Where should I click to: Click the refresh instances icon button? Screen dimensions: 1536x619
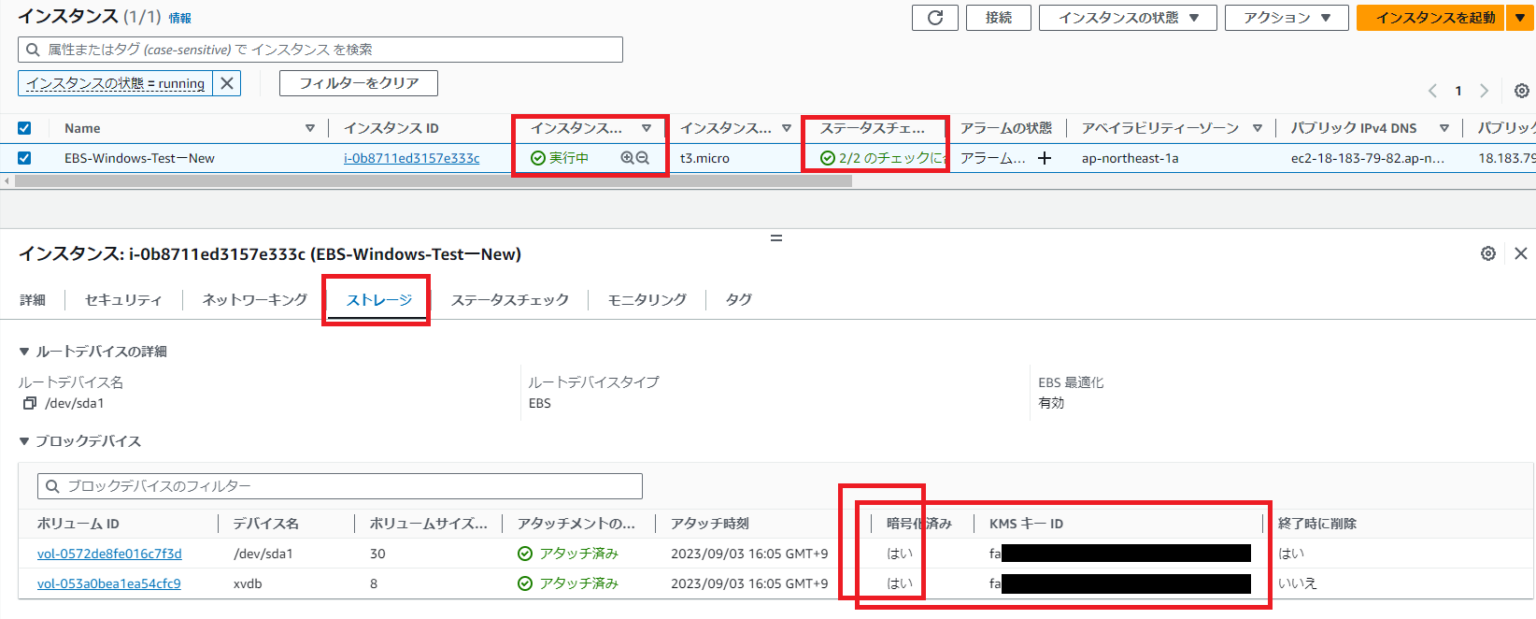936,17
